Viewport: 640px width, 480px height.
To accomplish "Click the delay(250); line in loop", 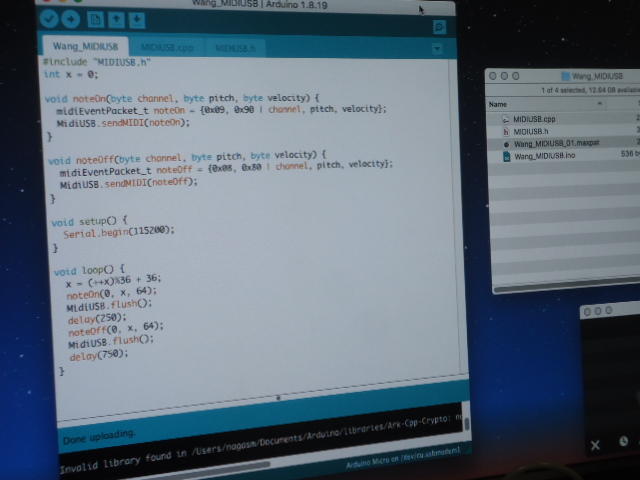I will point(97,318).
